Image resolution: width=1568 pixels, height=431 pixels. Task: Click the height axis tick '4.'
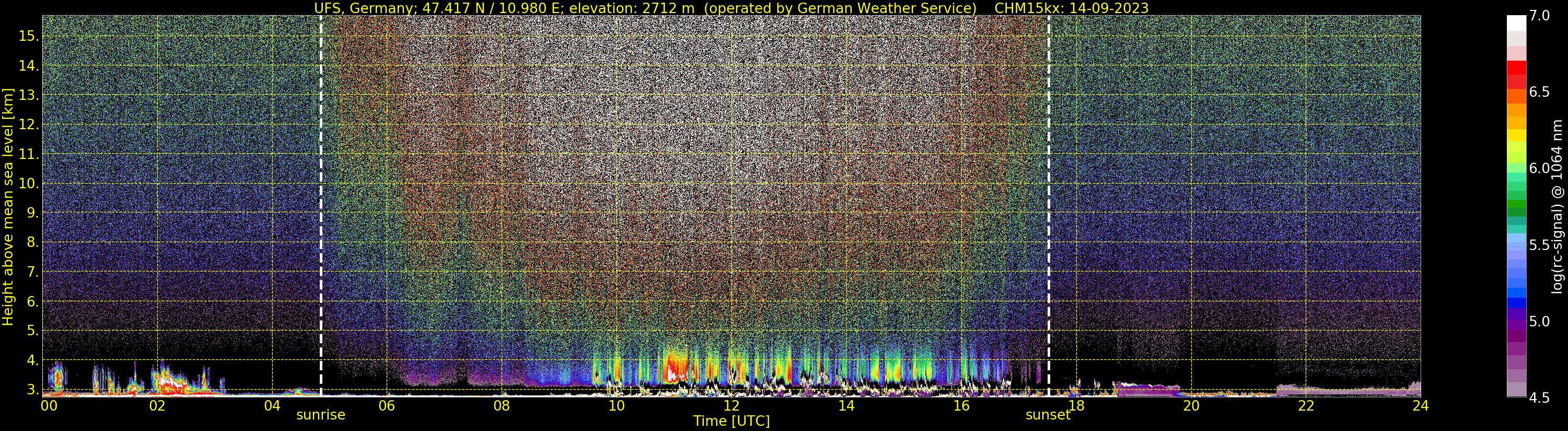pyautogui.click(x=33, y=360)
